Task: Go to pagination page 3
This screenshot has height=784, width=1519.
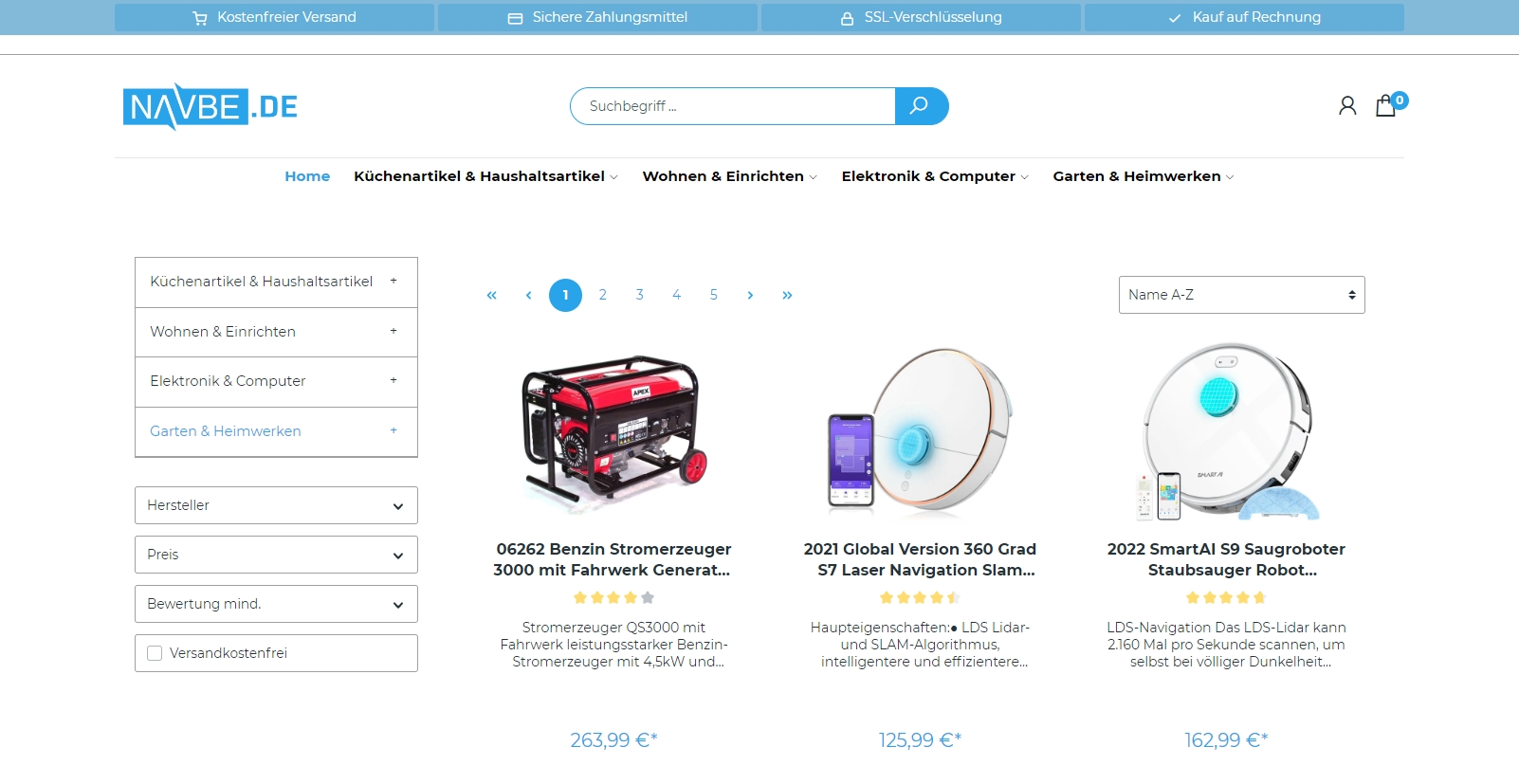Action: click(639, 295)
